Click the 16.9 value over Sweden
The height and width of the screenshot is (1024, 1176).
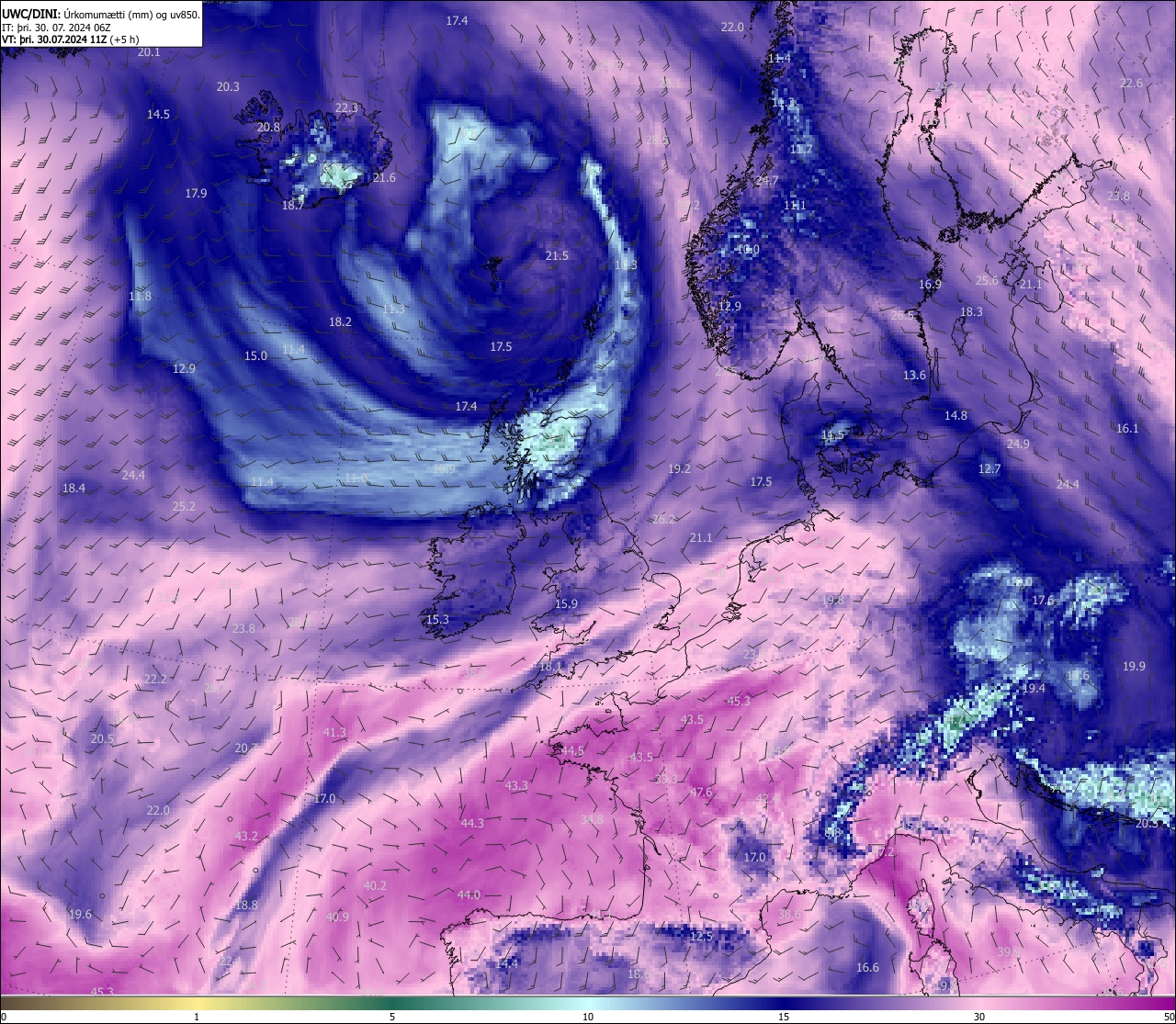tap(930, 284)
